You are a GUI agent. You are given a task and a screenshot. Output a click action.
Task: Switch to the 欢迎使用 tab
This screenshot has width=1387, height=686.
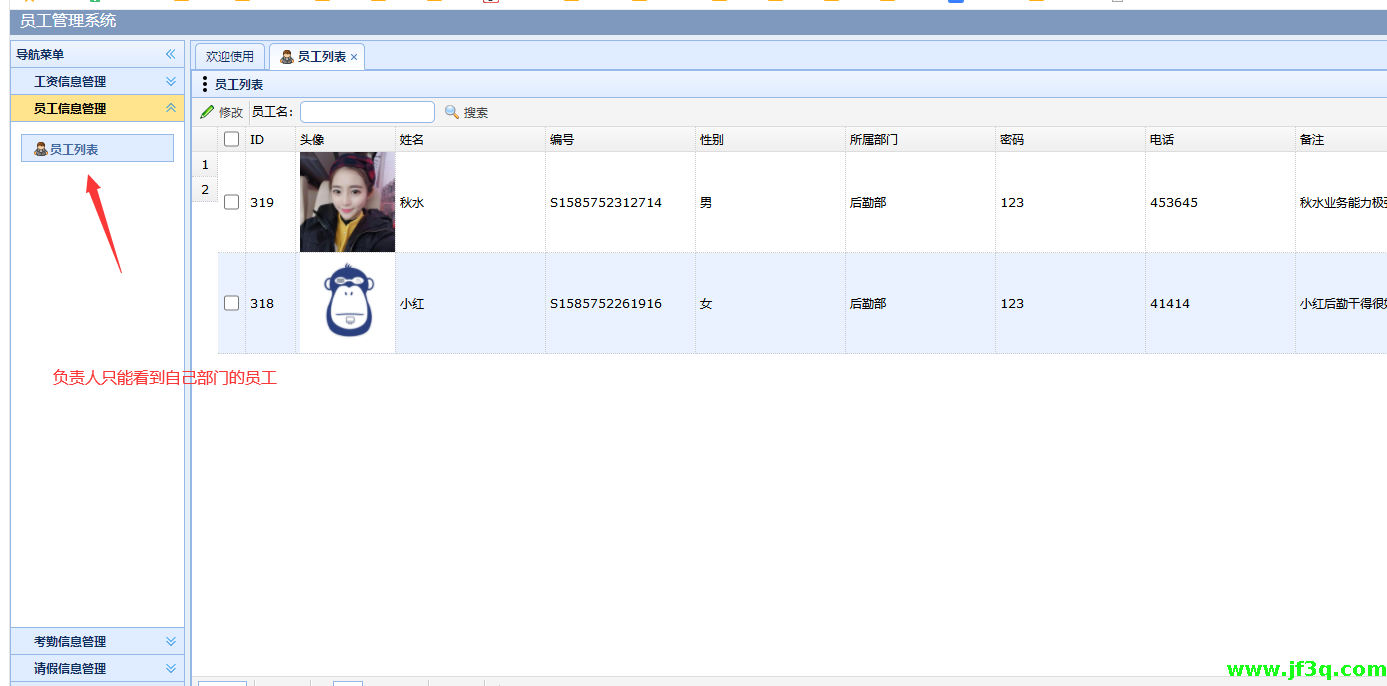coord(230,57)
